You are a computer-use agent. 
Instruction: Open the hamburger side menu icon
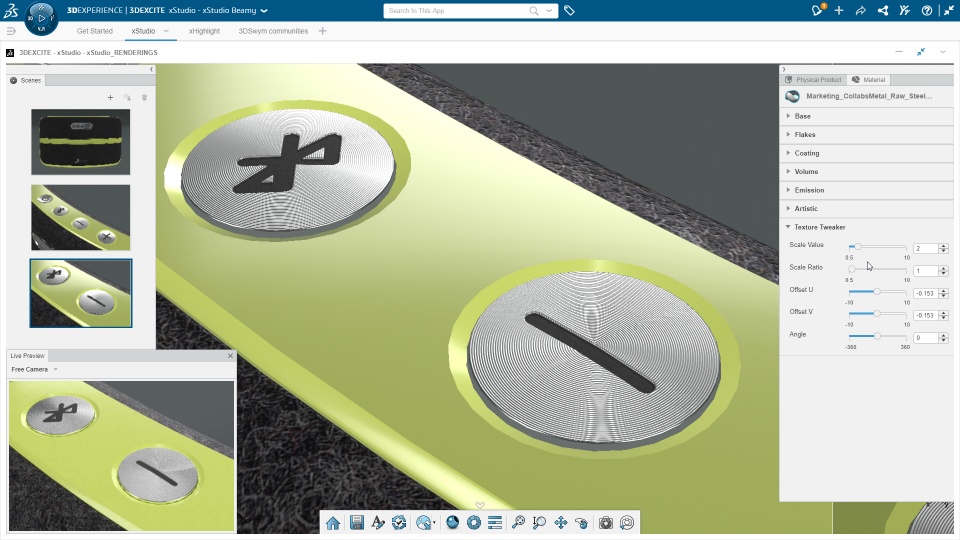tap(11, 31)
